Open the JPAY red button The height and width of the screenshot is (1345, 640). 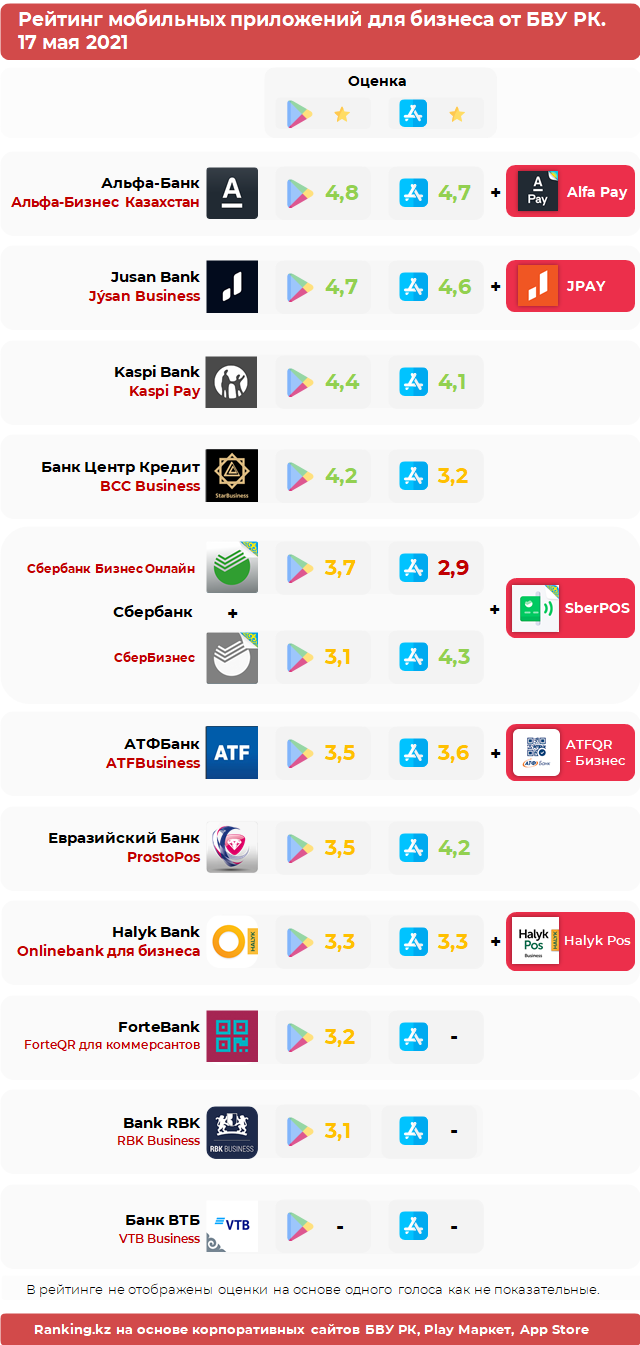click(x=571, y=285)
